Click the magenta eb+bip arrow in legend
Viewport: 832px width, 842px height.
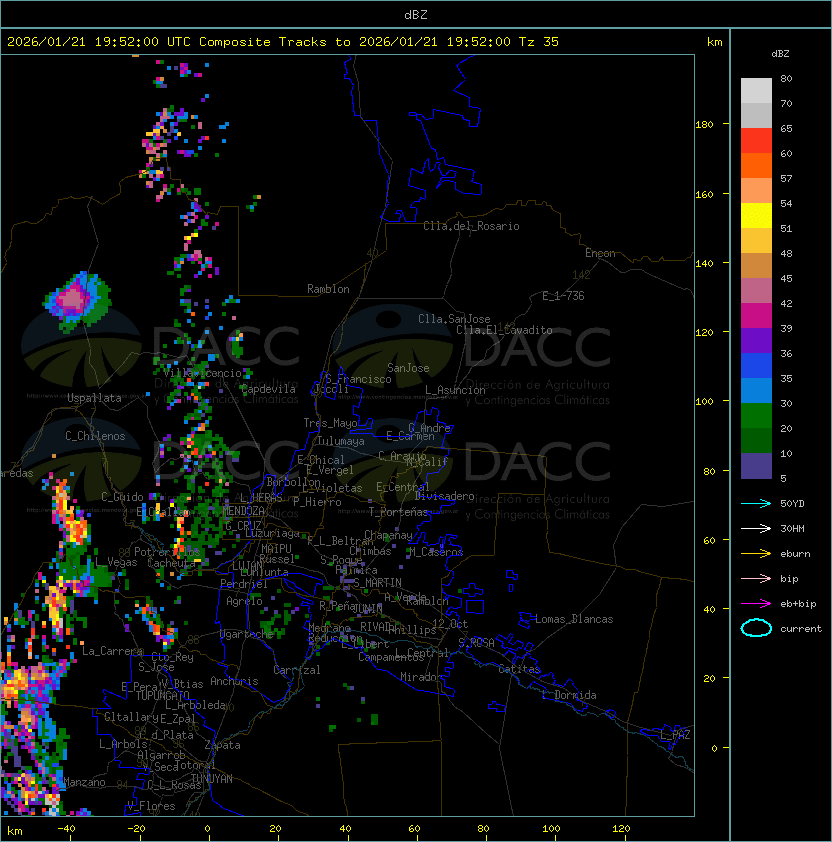pyautogui.click(x=756, y=604)
